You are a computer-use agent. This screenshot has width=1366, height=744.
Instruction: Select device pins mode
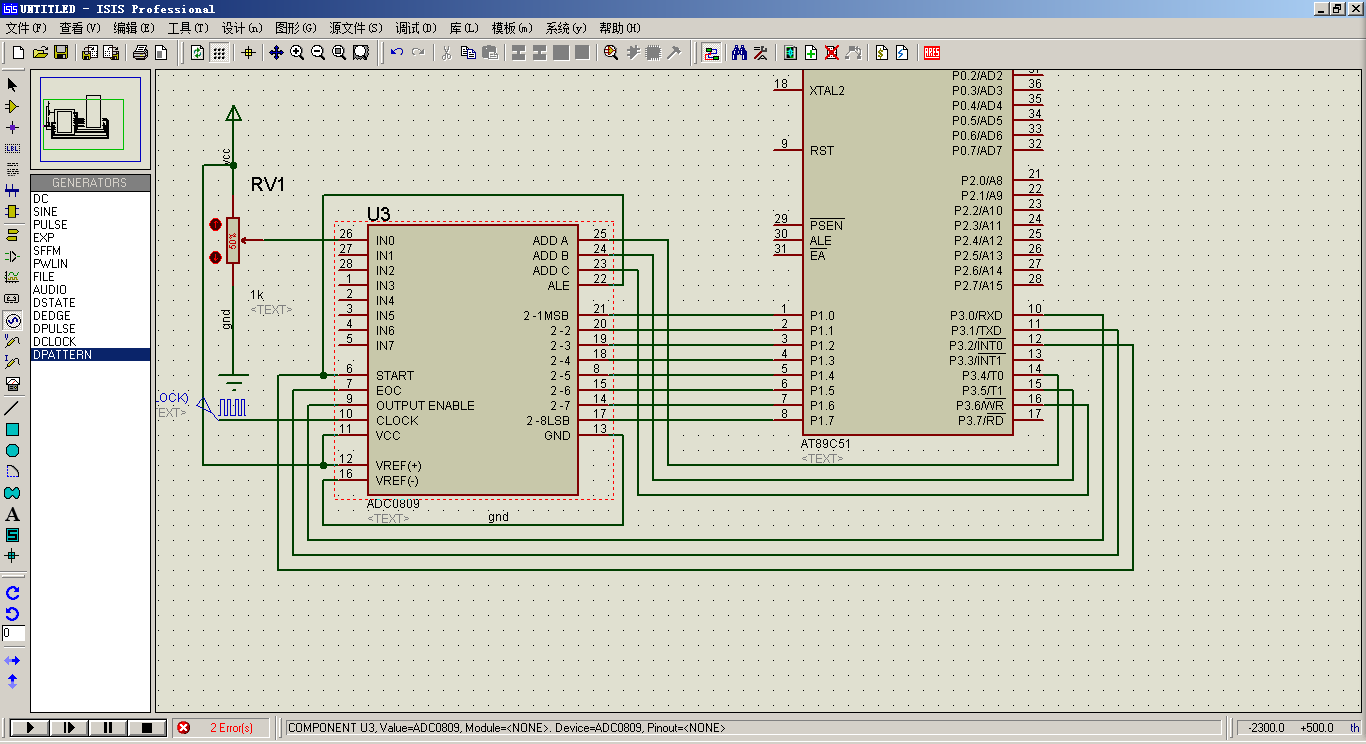pyautogui.click(x=13, y=256)
